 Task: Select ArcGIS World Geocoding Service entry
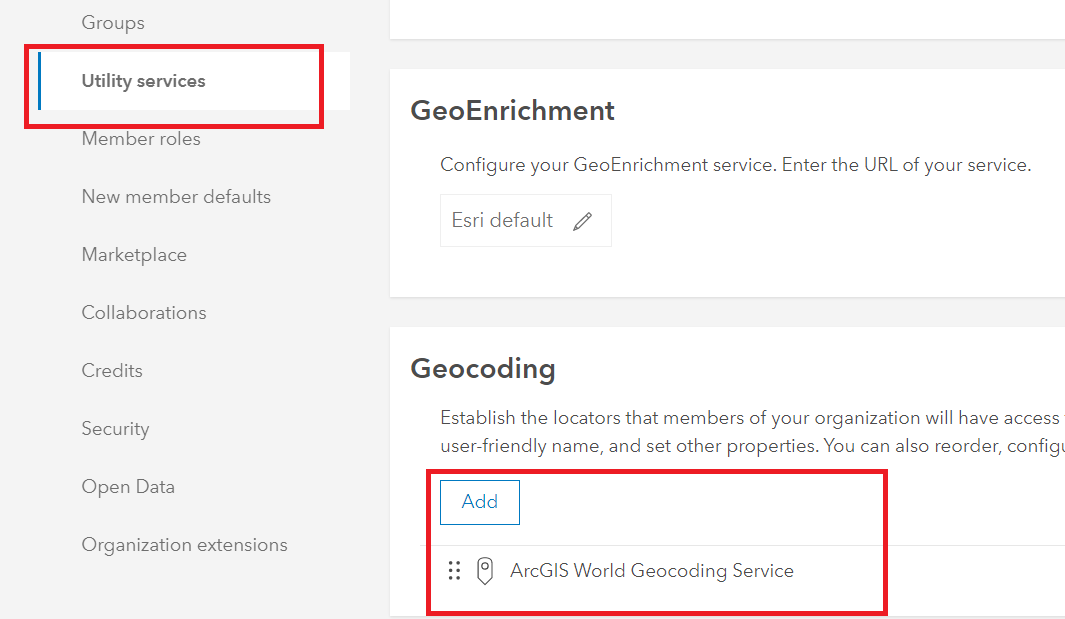tap(651, 571)
